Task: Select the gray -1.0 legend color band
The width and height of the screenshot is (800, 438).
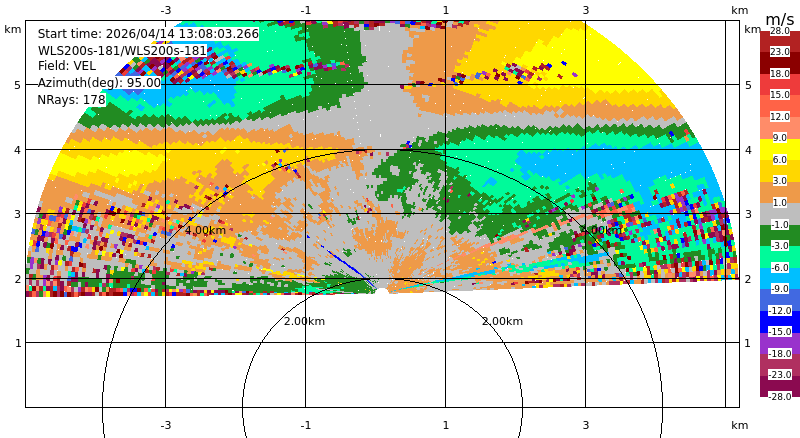Action: (x=780, y=214)
